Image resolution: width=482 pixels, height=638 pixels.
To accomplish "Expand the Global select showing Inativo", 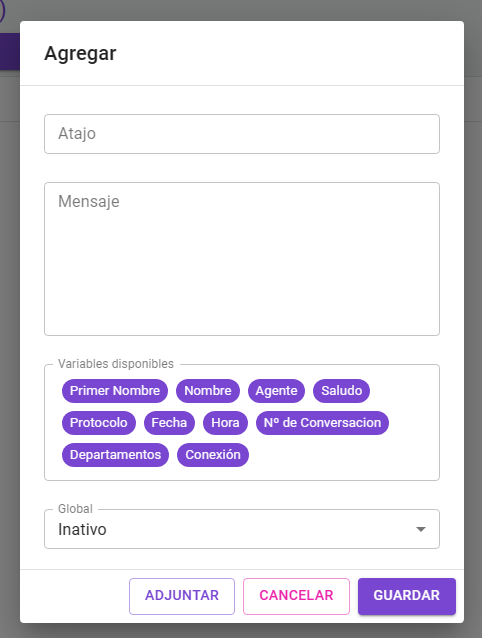I will coord(242,529).
